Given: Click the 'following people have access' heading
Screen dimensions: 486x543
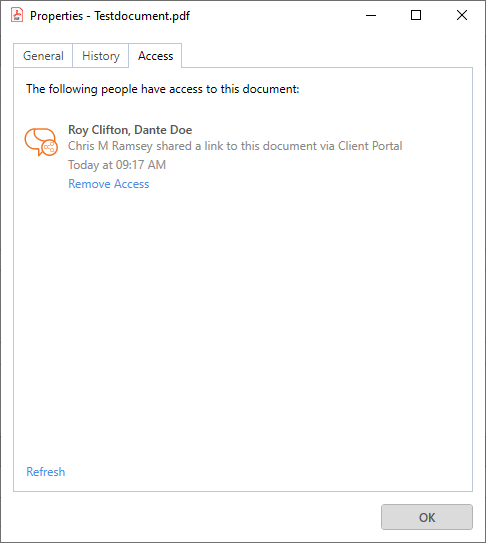Looking at the screenshot, I should (163, 89).
